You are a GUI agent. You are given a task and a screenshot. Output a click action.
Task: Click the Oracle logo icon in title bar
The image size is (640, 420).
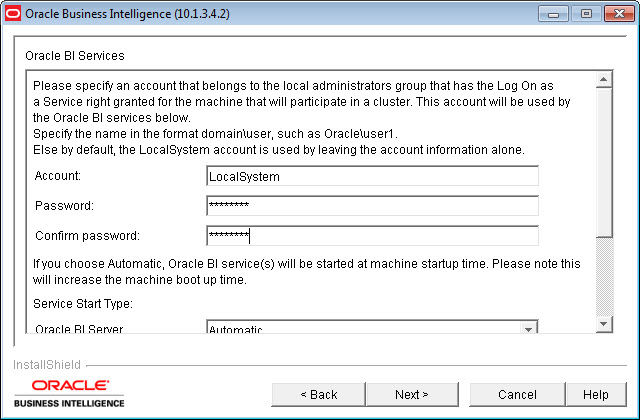pos(13,13)
